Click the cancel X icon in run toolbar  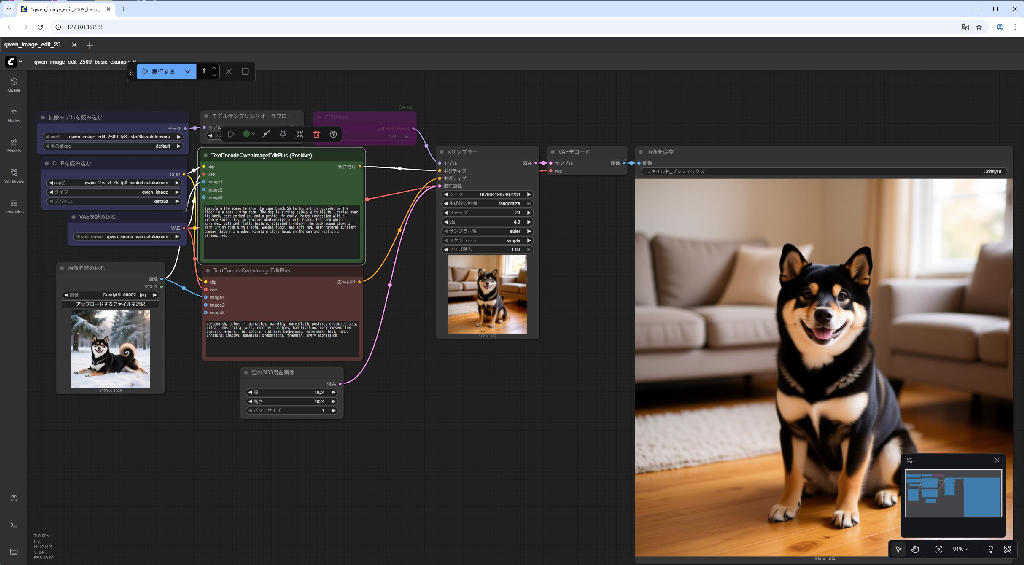point(228,72)
